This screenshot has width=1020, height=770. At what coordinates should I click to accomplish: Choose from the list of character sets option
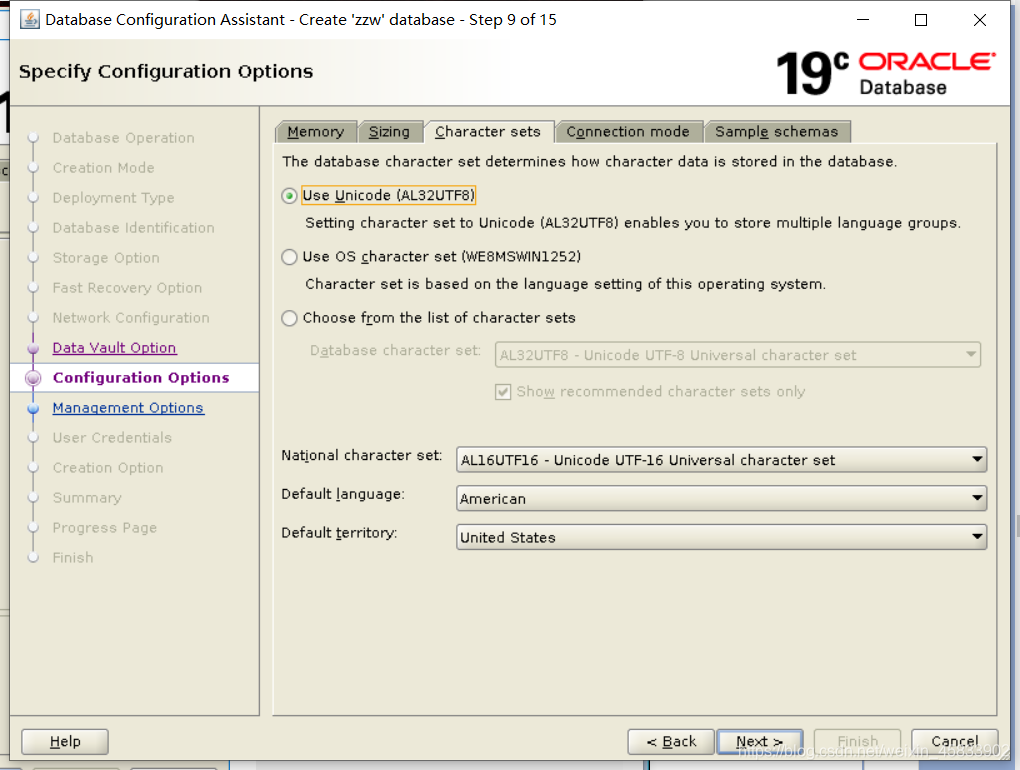tap(289, 318)
